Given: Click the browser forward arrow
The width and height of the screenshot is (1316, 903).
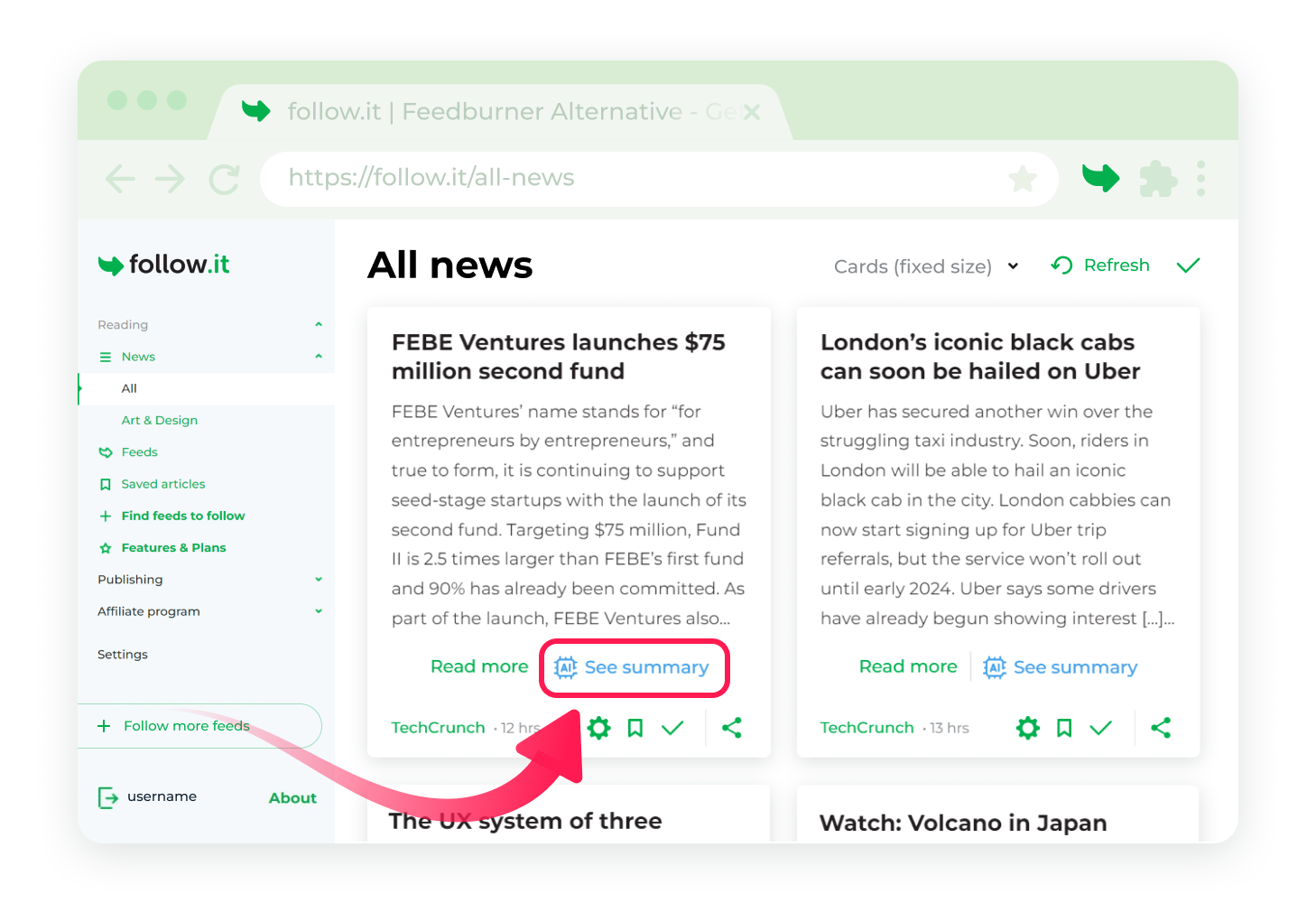Looking at the screenshot, I should (171, 179).
